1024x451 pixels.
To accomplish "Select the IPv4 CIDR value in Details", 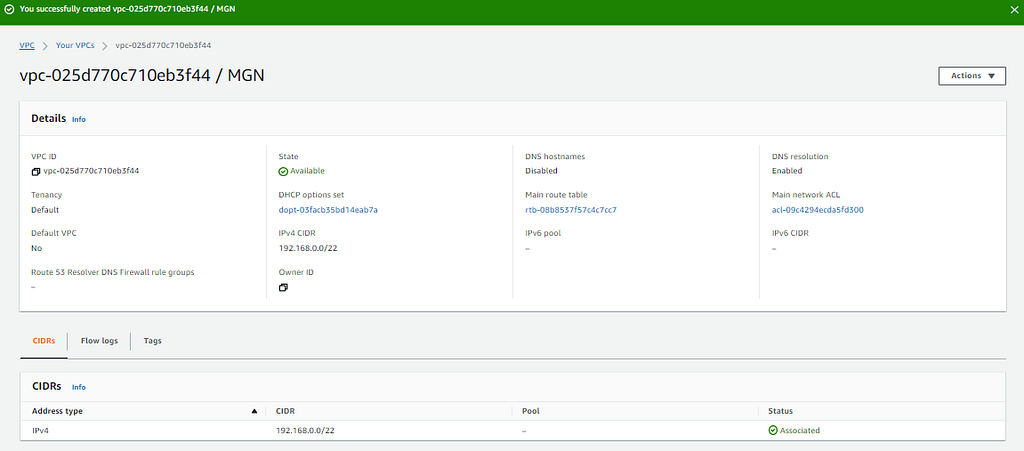I will 308,248.
